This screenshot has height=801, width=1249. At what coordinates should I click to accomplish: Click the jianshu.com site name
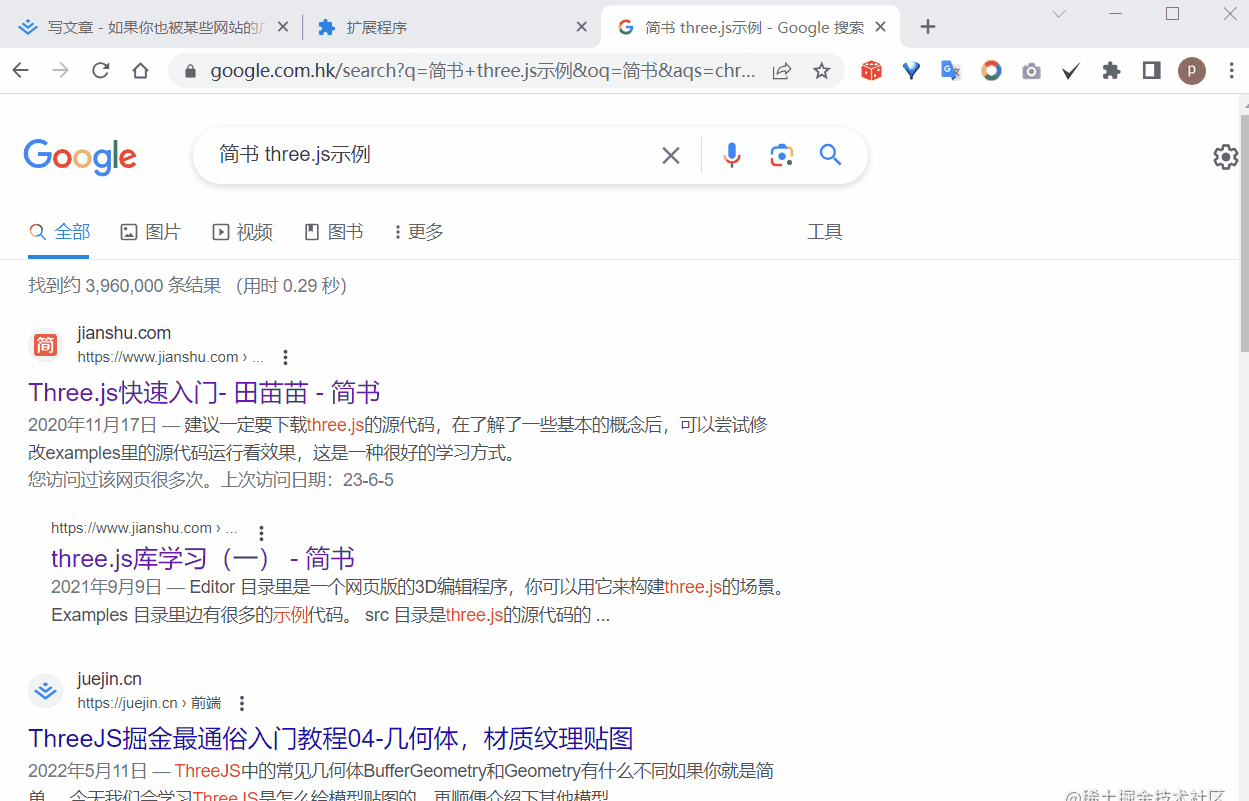124,333
